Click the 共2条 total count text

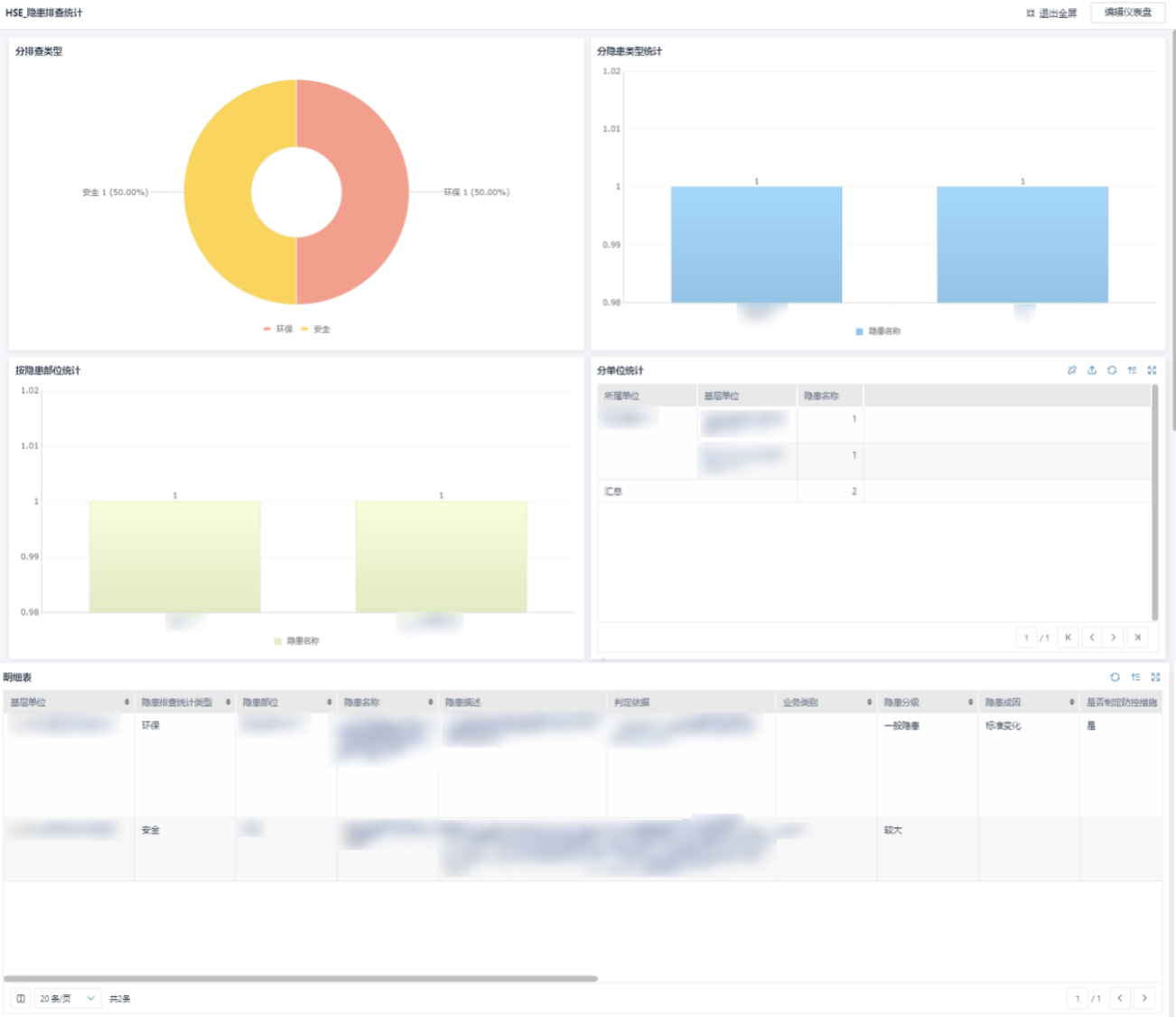pyautogui.click(x=120, y=999)
